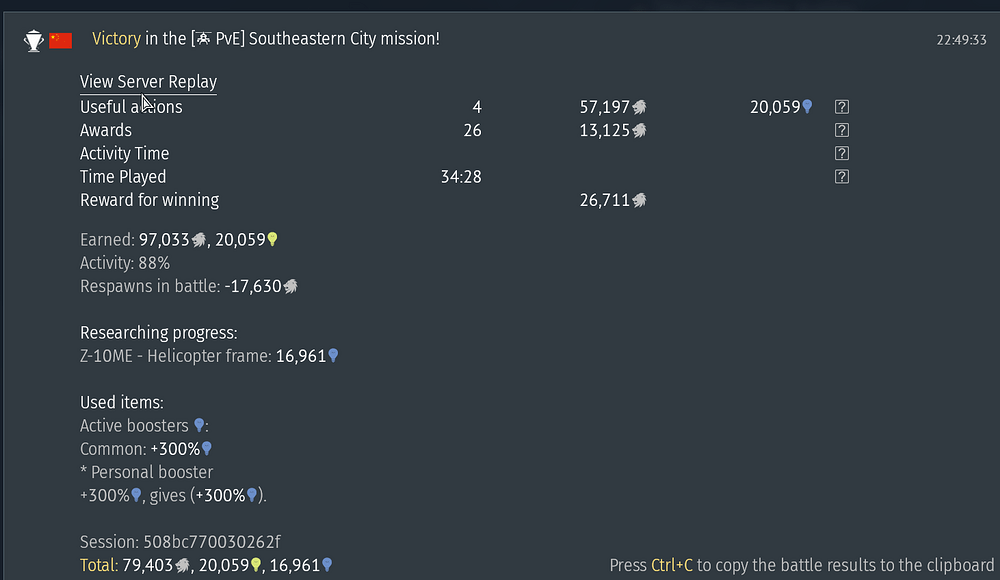Click the help icon on Awards row
The image size is (1000, 580).
pyautogui.click(x=841, y=130)
